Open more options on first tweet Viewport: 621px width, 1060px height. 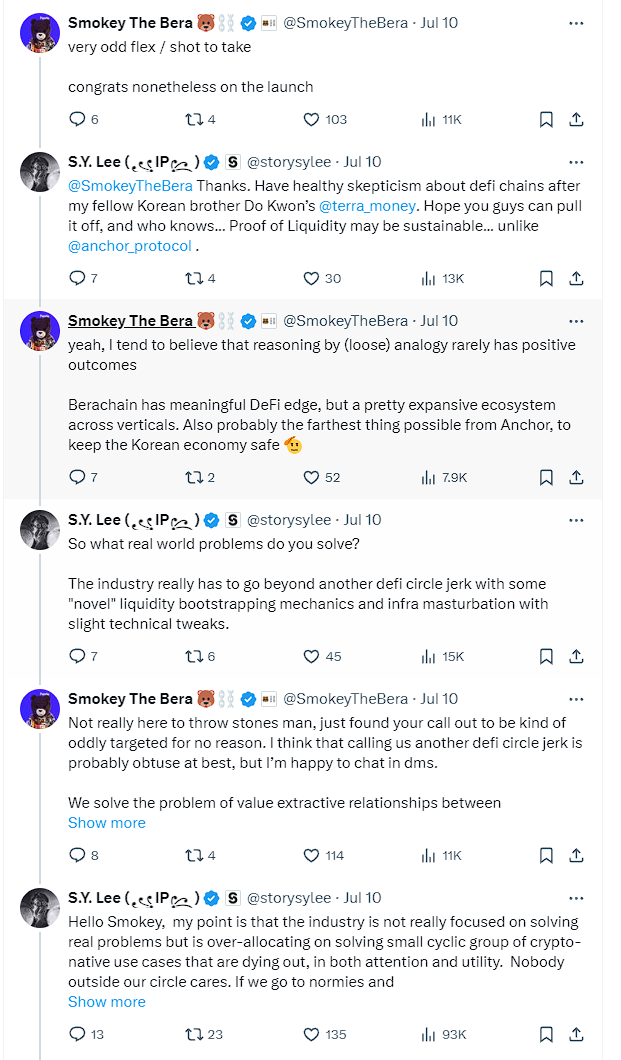pos(576,22)
